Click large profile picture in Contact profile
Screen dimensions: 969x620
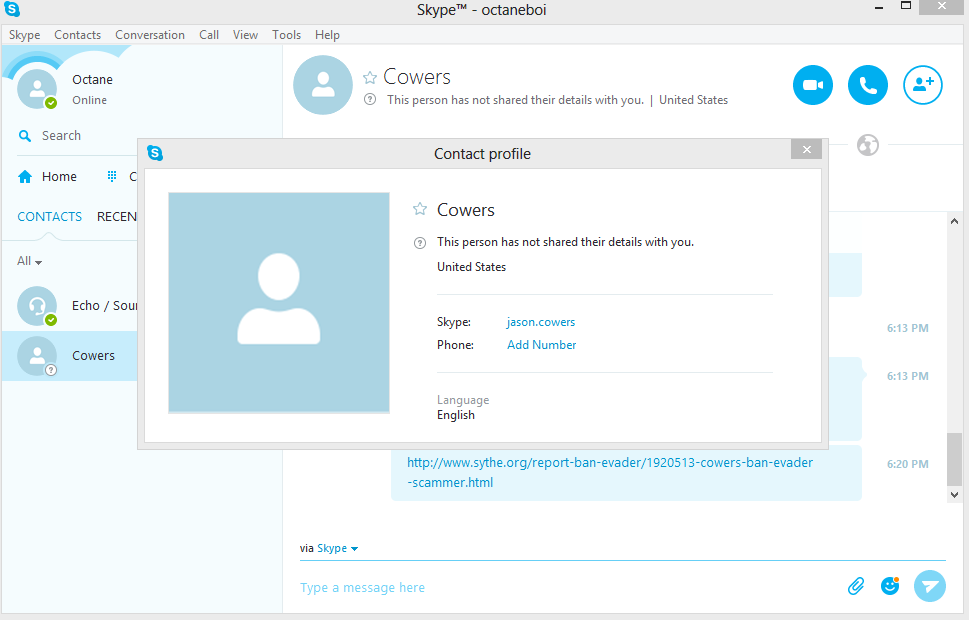(x=279, y=302)
